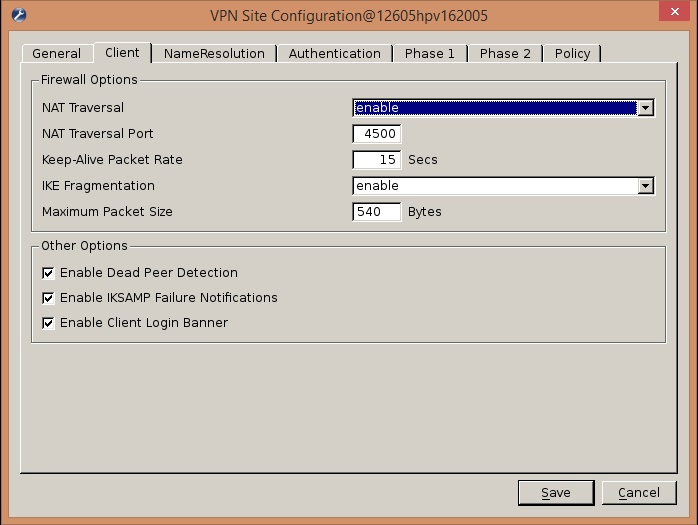Click the Cancel button

638,493
